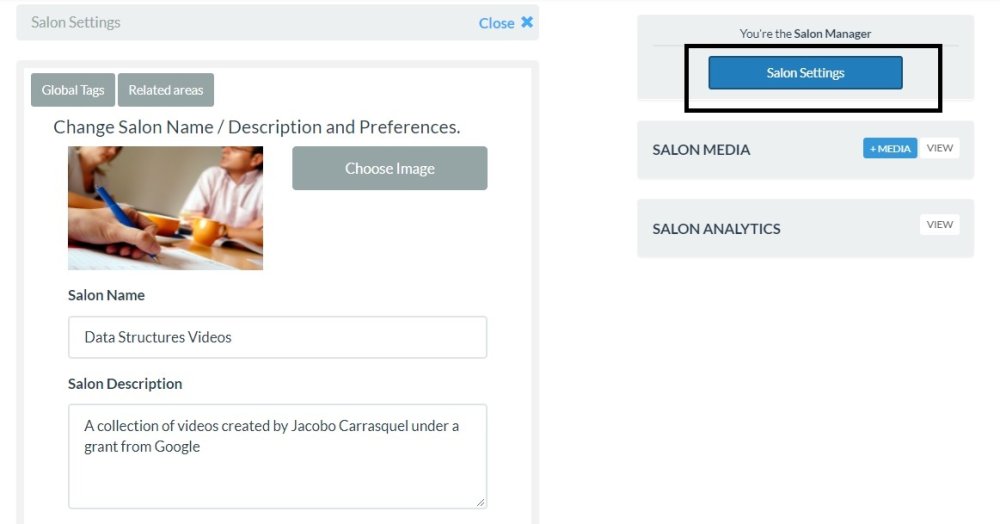Click VIEW next to Salon Media

939,148
